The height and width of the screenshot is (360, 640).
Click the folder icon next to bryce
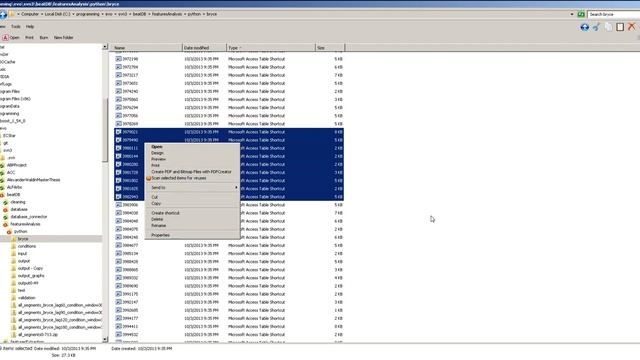(x=13, y=239)
